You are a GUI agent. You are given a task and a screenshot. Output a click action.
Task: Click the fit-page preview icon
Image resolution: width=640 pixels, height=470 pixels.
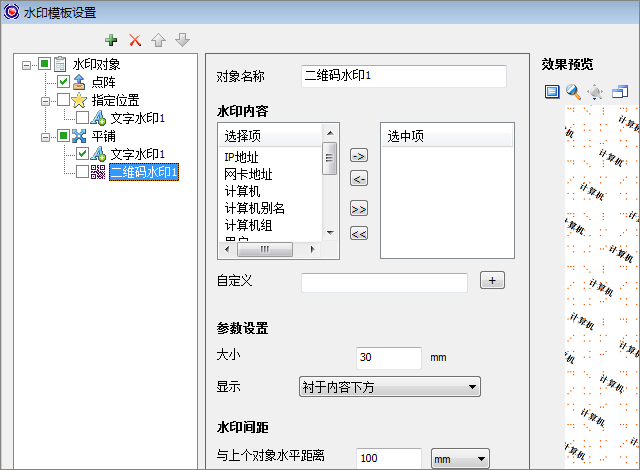551,92
